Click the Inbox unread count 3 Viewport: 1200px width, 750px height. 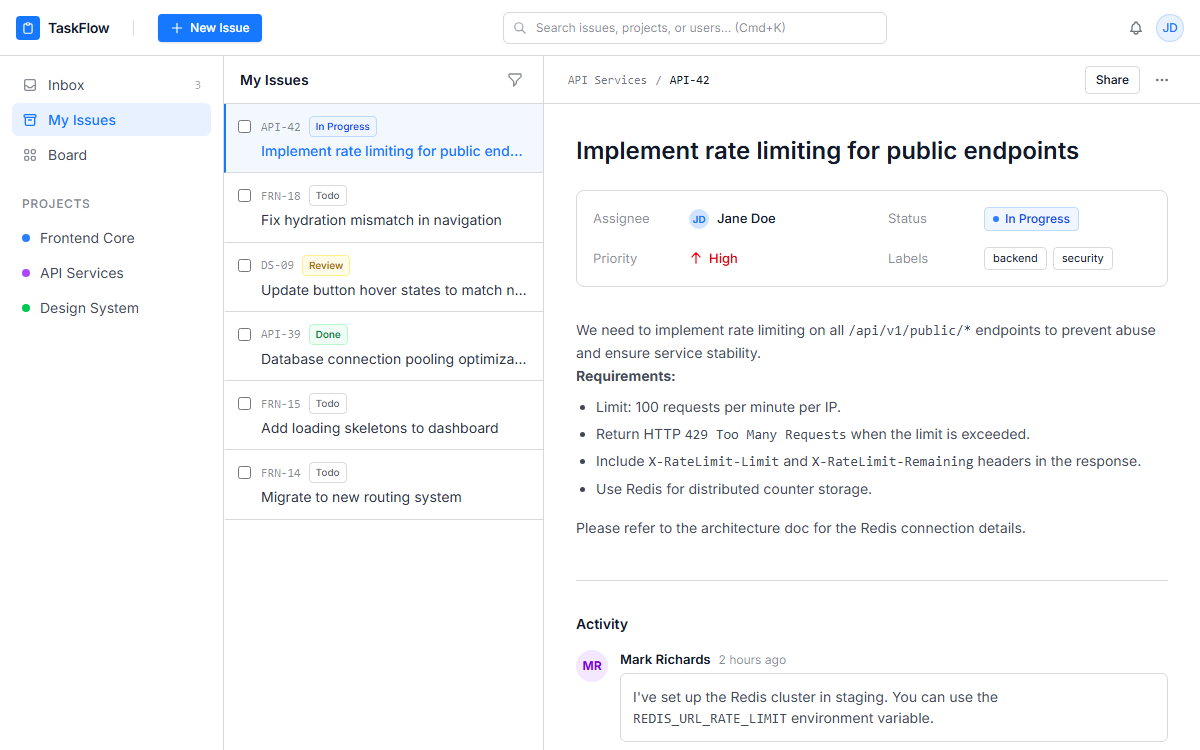click(x=198, y=85)
